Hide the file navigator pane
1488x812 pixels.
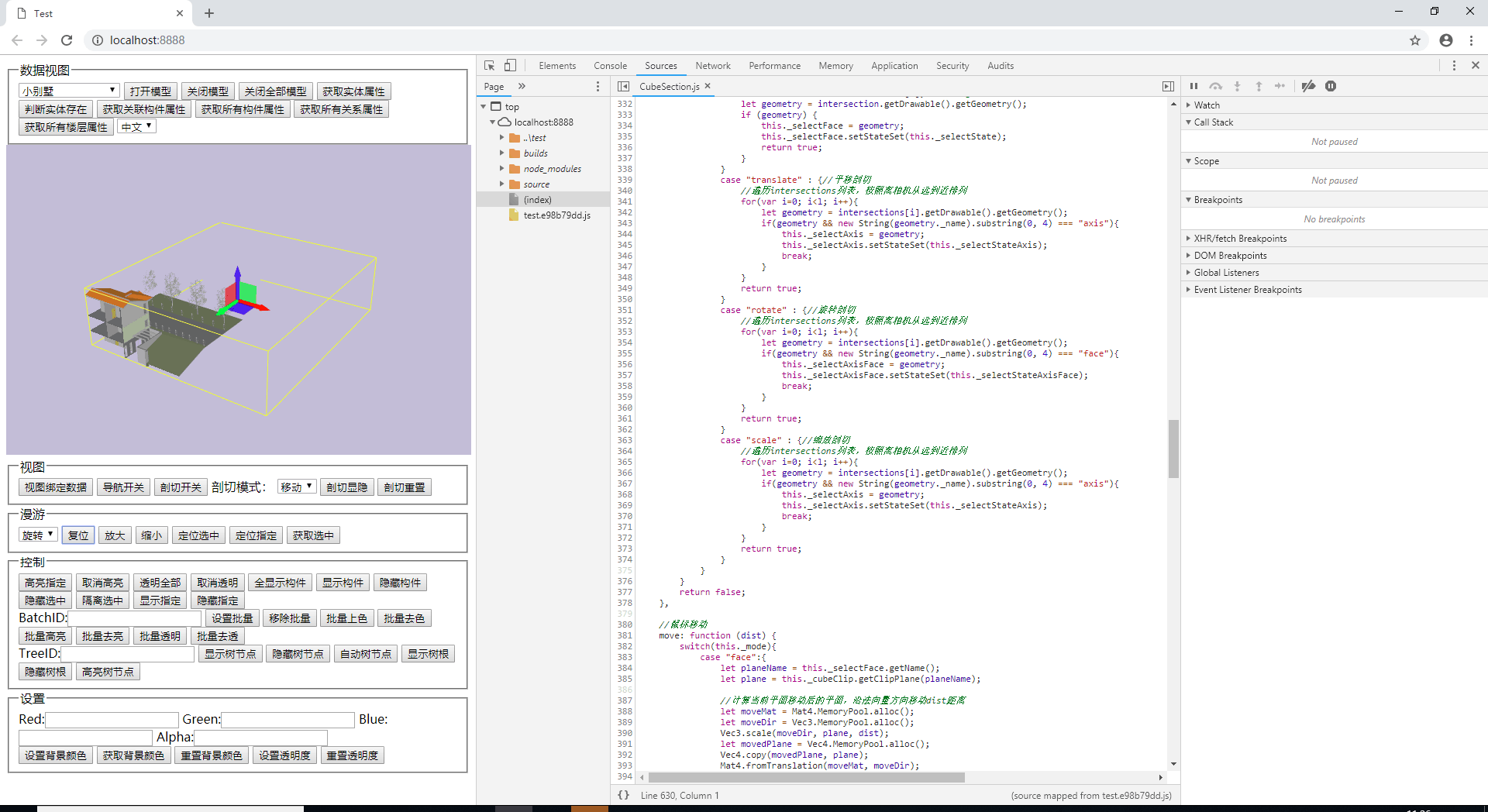click(x=623, y=86)
